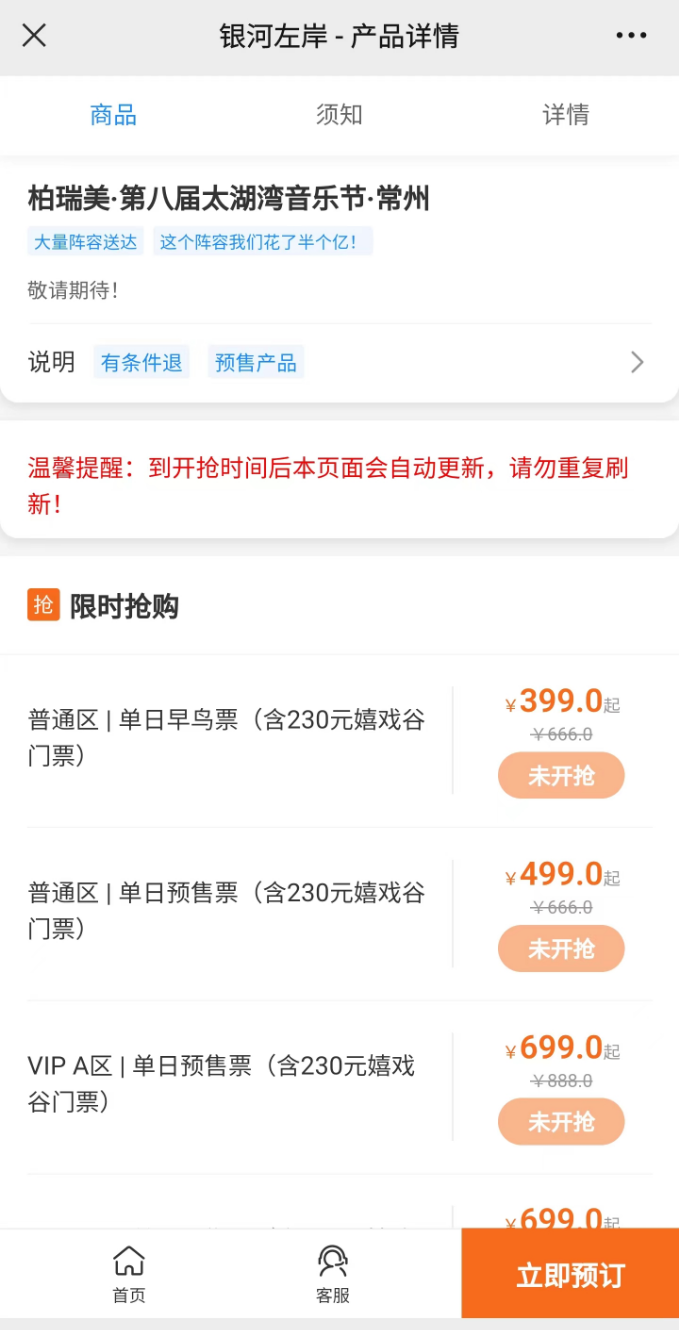
Task: Switch to the 须知 tab
Action: click(339, 115)
